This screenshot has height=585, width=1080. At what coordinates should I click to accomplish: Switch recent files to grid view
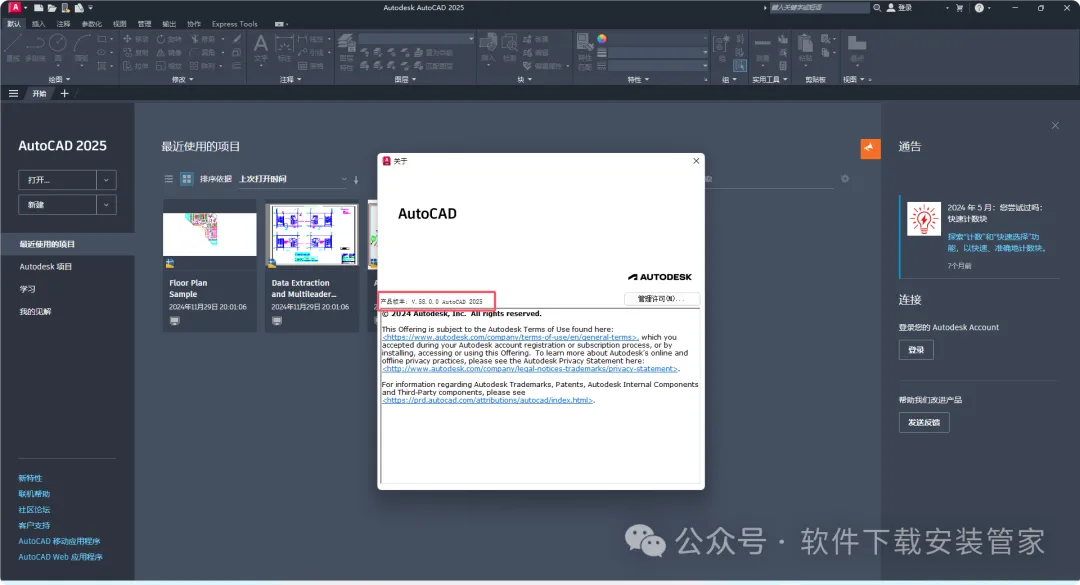pyautogui.click(x=187, y=179)
